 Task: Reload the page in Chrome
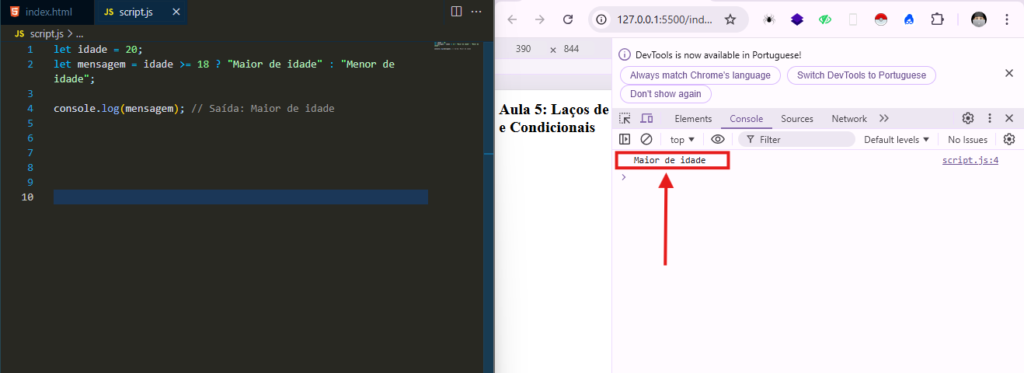(x=568, y=20)
